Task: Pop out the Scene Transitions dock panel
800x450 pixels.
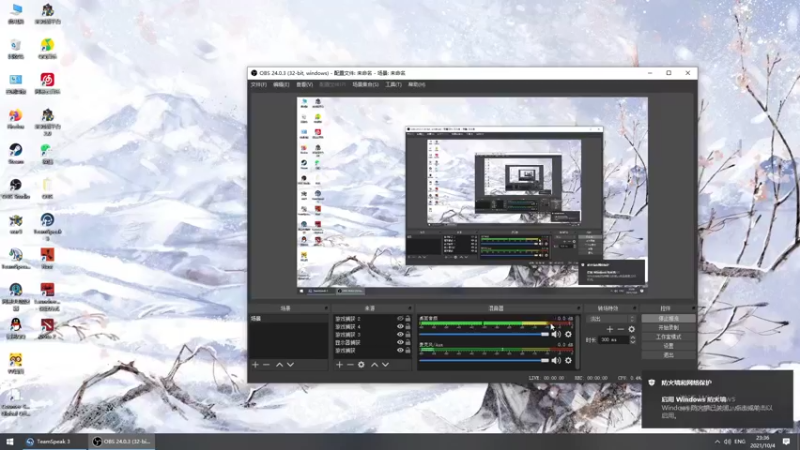Action: coord(634,308)
